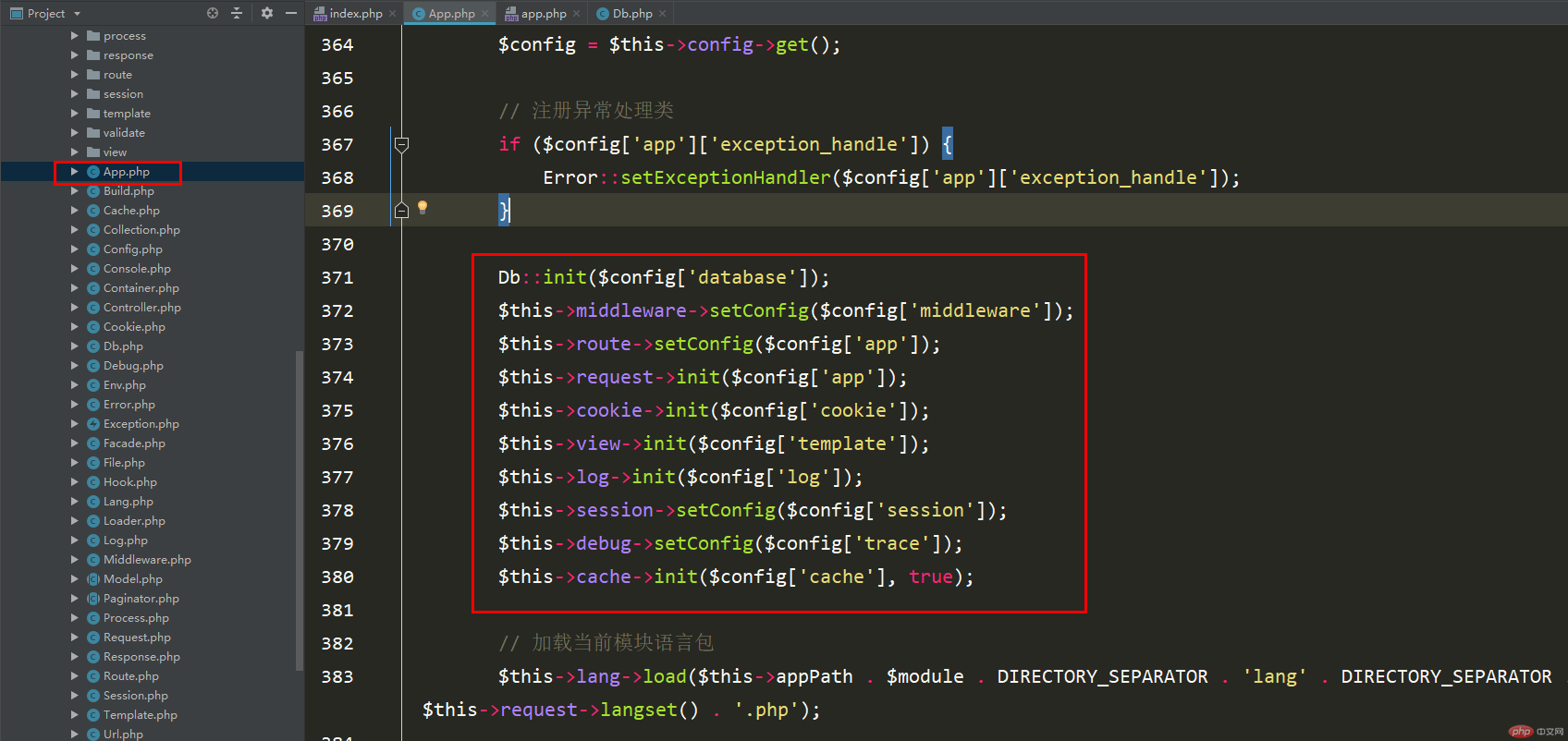This screenshot has width=1568, height=741.
Task: Expand the view folder
Action: tap(75, 152)
